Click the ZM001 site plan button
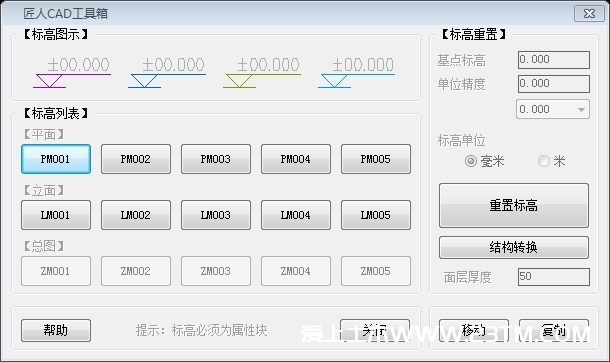 (56, 271)
